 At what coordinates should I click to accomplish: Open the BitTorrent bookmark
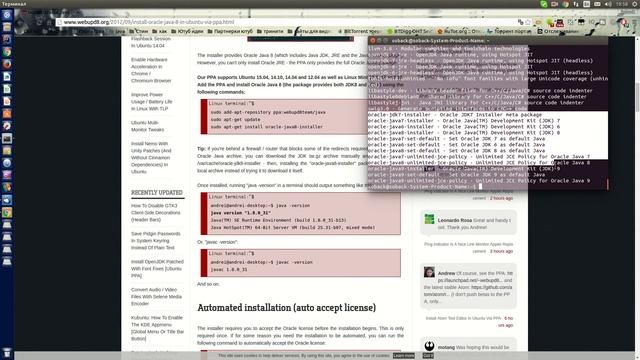(x=360, y=31)
